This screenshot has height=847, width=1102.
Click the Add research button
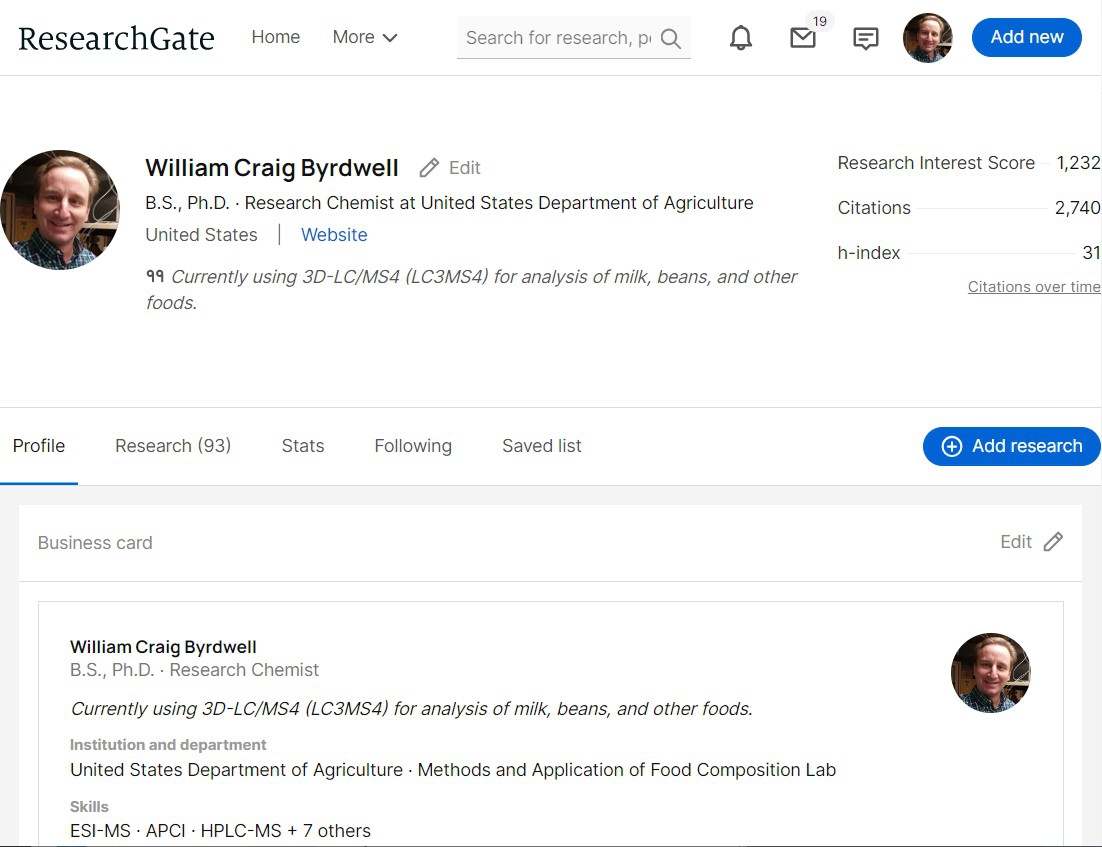point(1011,446)
